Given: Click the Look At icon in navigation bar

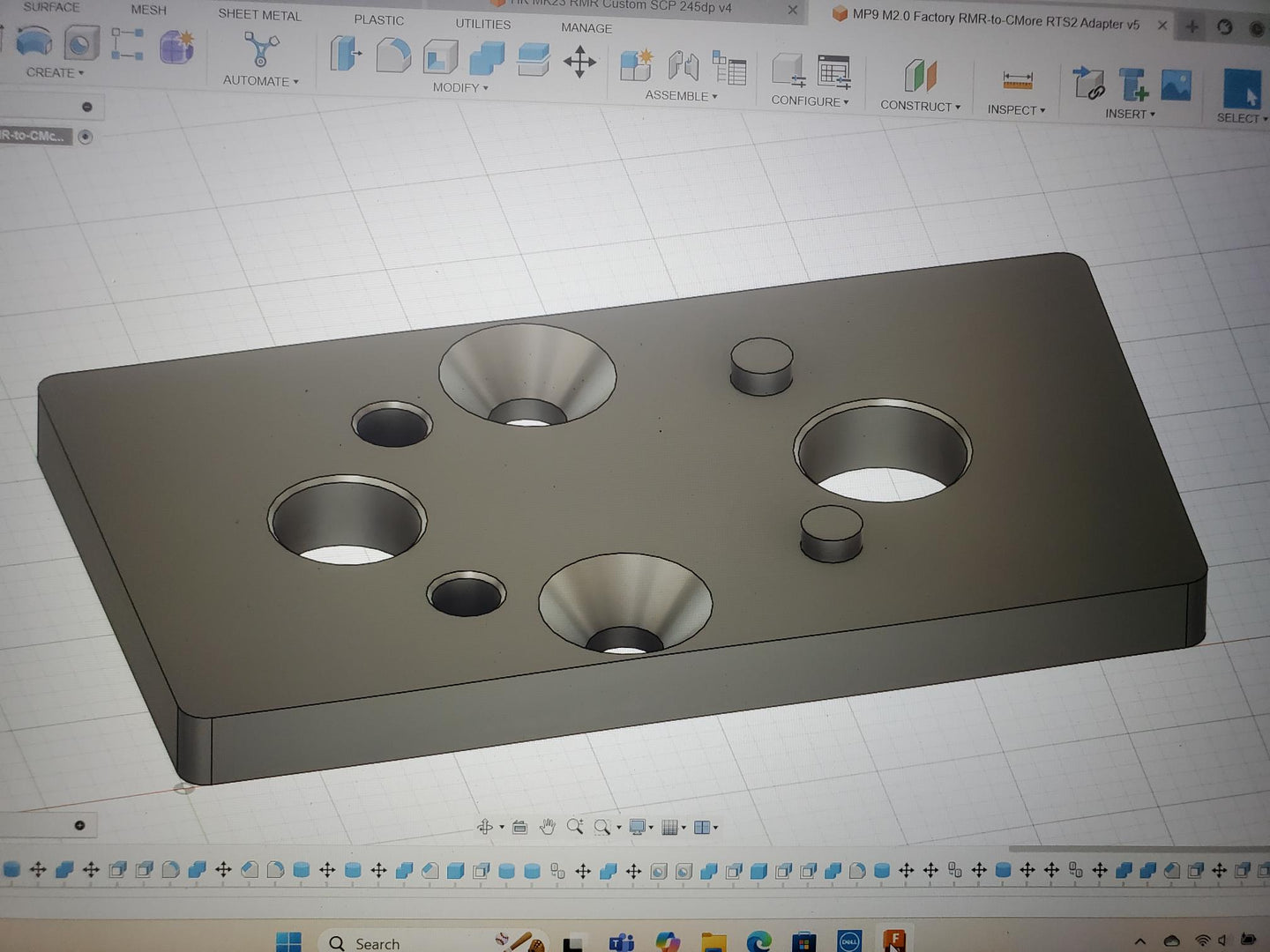Looking at the screenshot, I should [519, 827].
